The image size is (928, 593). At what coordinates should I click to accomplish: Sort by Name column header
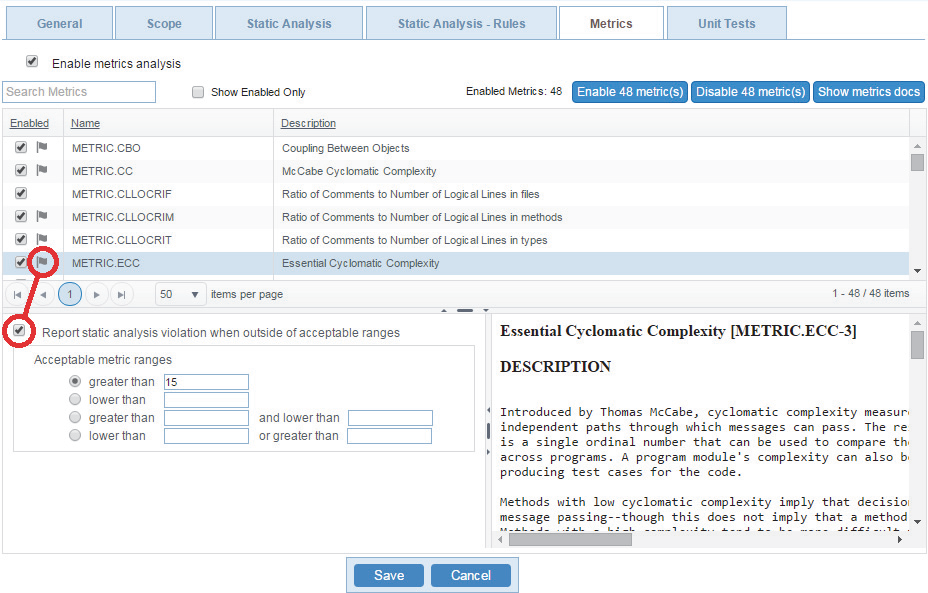(85, 123)
